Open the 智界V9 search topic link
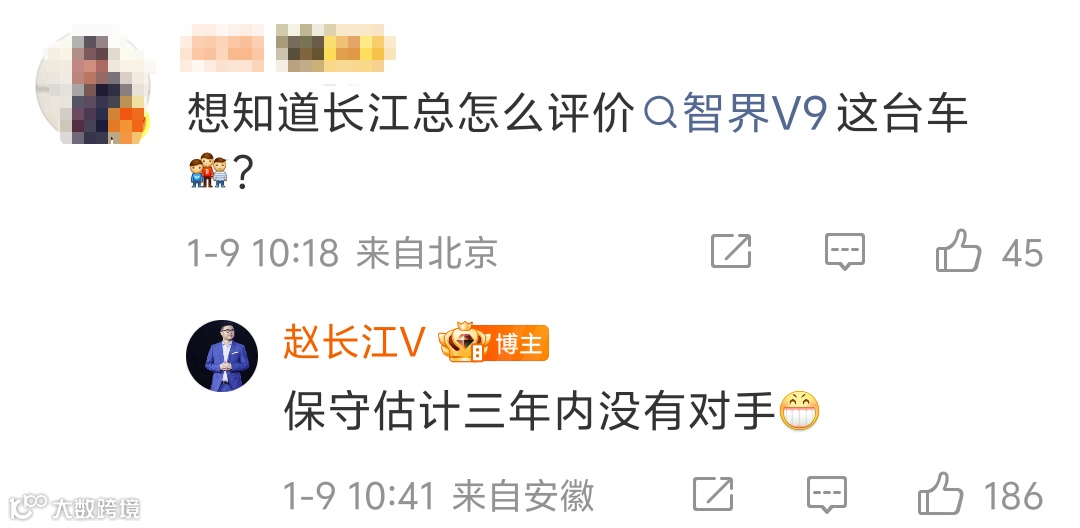 [x=735, y=114]
